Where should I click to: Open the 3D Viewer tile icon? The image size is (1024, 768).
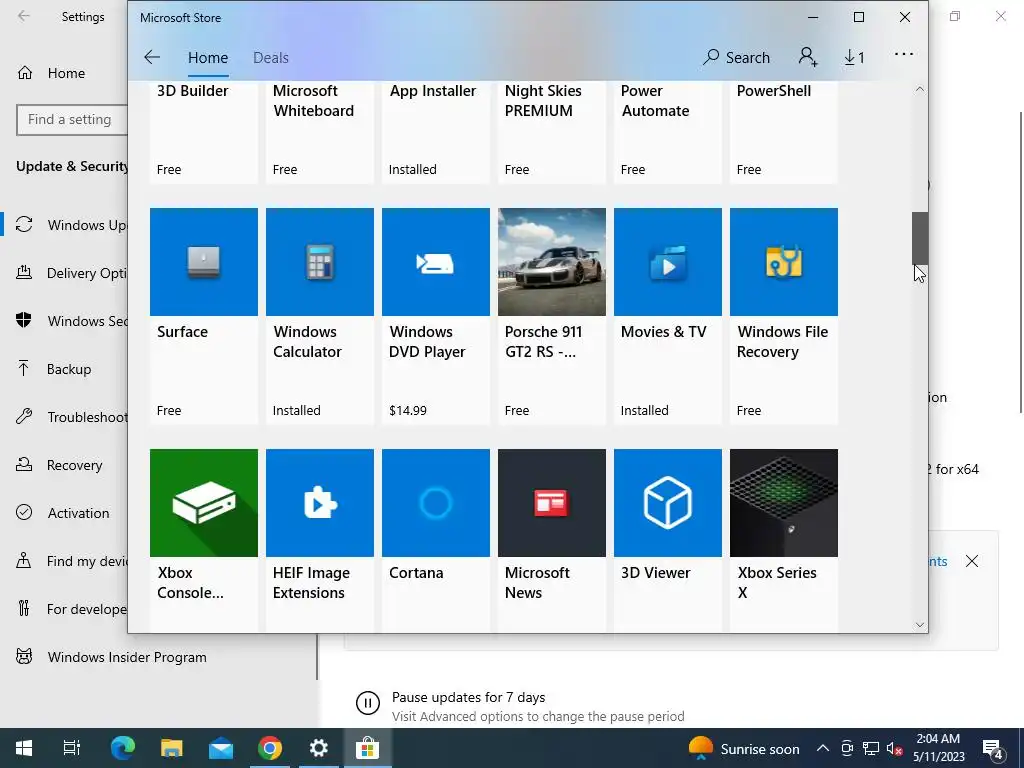click(668, 503)
